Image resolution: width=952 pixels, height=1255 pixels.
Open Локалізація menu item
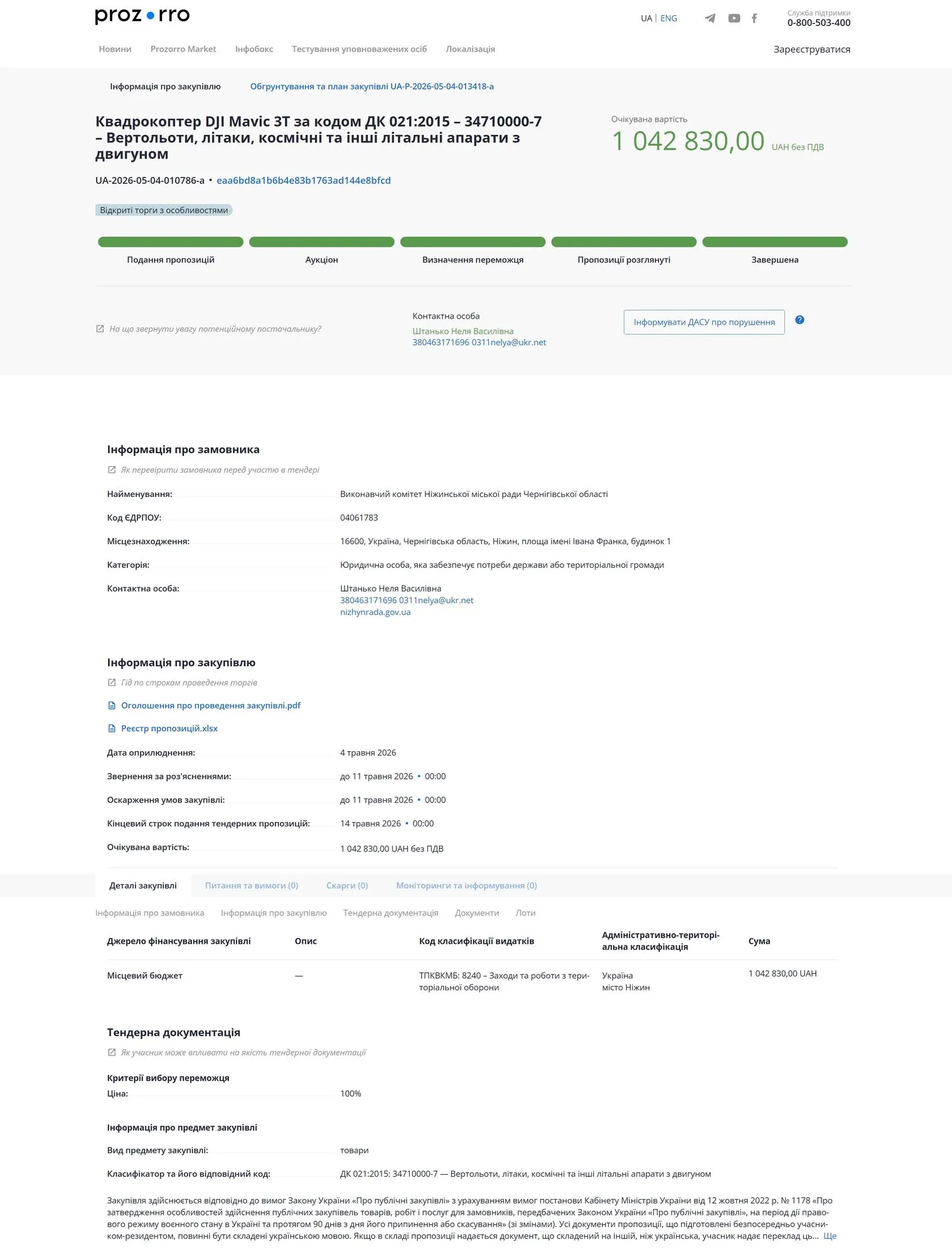pyautogui.click(x=470, y=49)
